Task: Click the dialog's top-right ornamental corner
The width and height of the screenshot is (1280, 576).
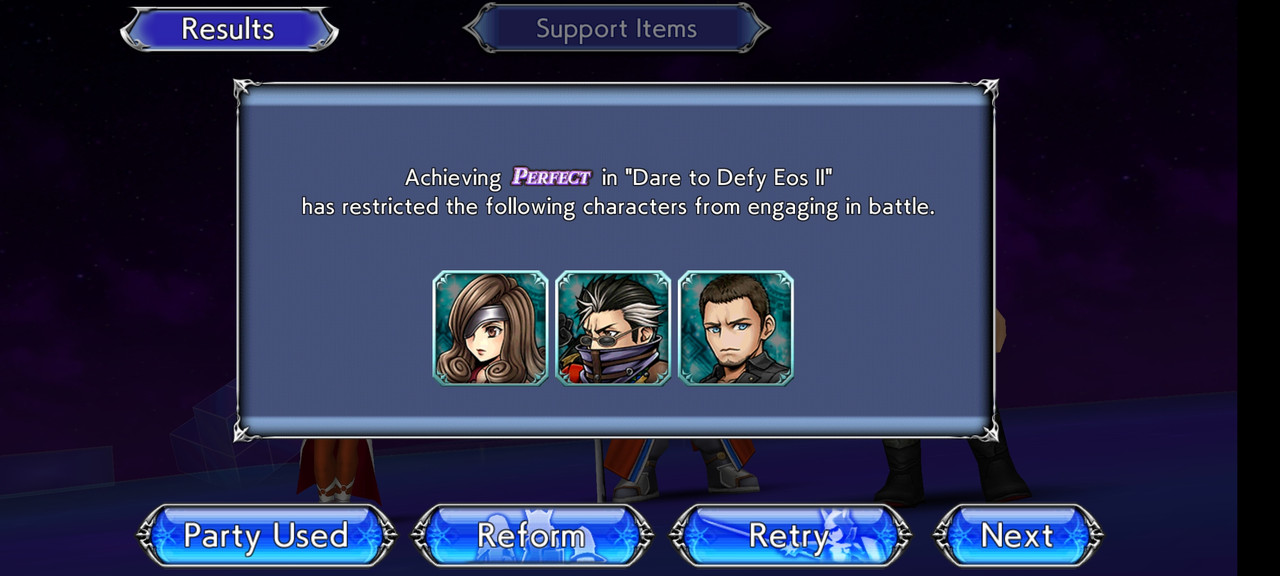Action: coord(986,90)
